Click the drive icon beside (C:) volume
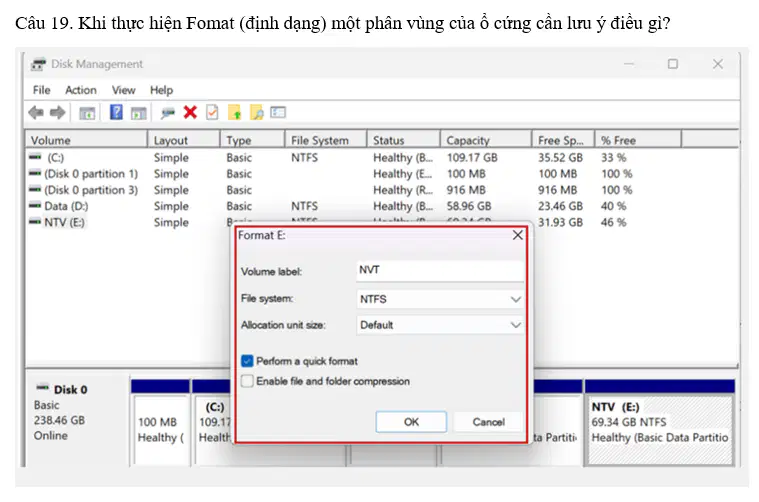This screenshot has width=759, height=502. [x=35, y=157]
